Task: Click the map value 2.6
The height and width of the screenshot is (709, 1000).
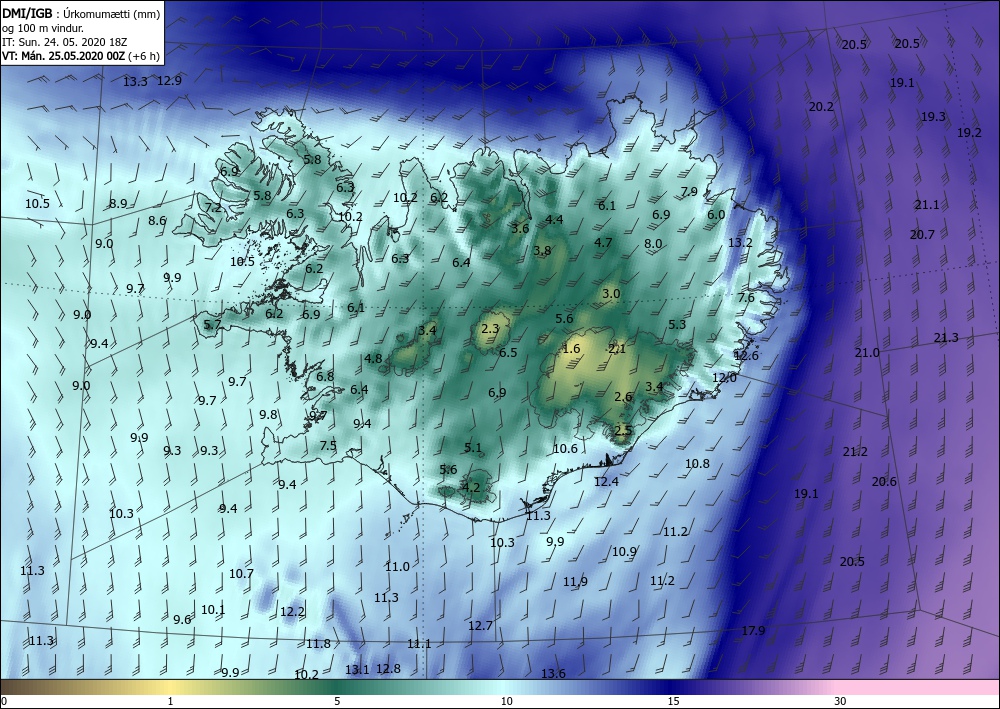Action: (623, 397)
